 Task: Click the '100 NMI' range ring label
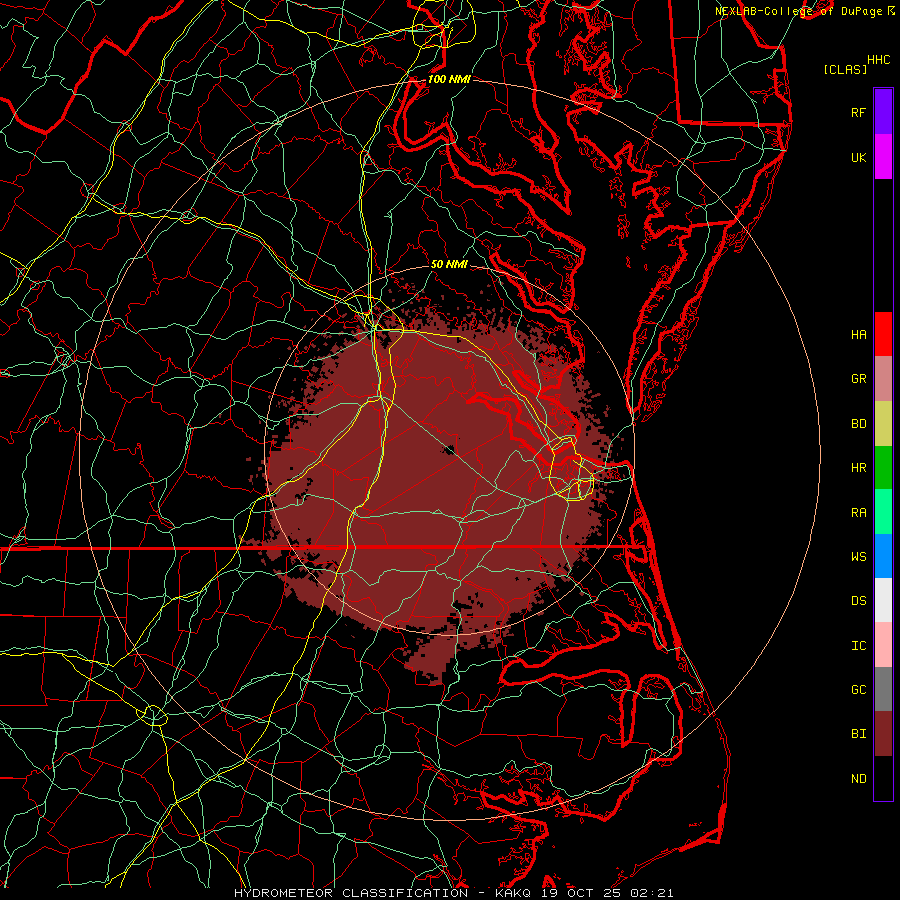[449, 79]
